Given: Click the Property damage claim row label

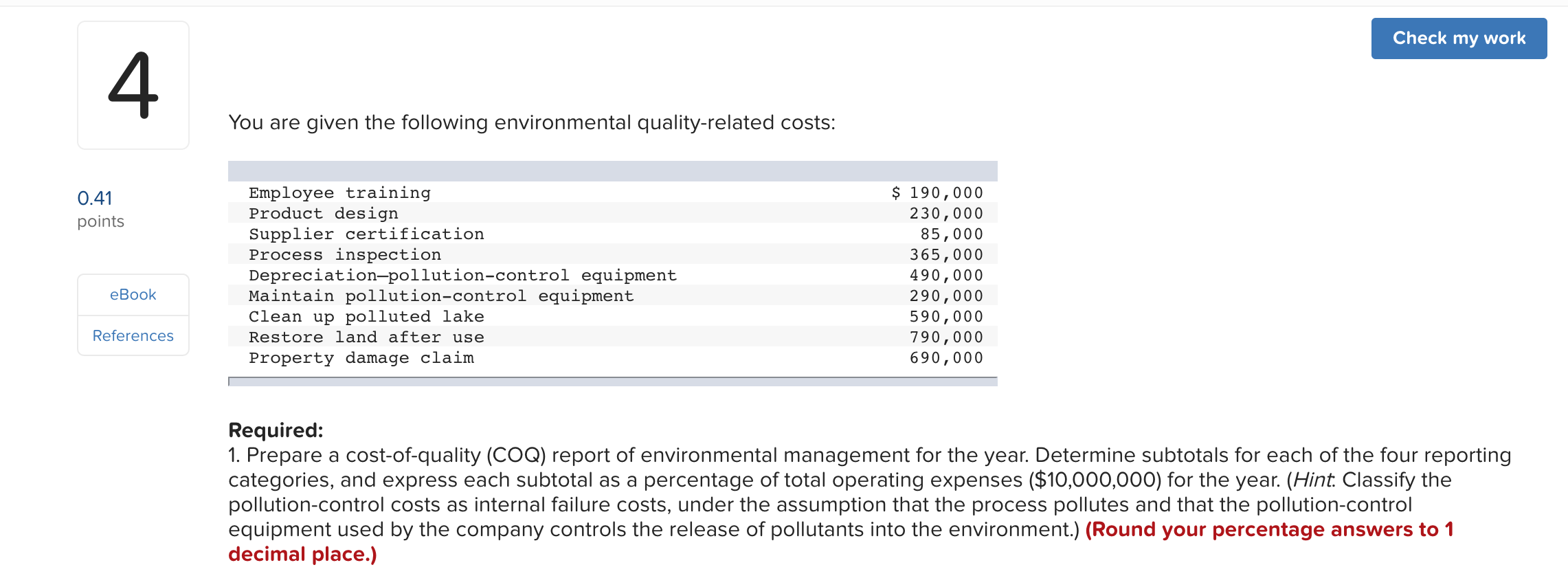Looking at the screenshot, I should tap(361, 358).
